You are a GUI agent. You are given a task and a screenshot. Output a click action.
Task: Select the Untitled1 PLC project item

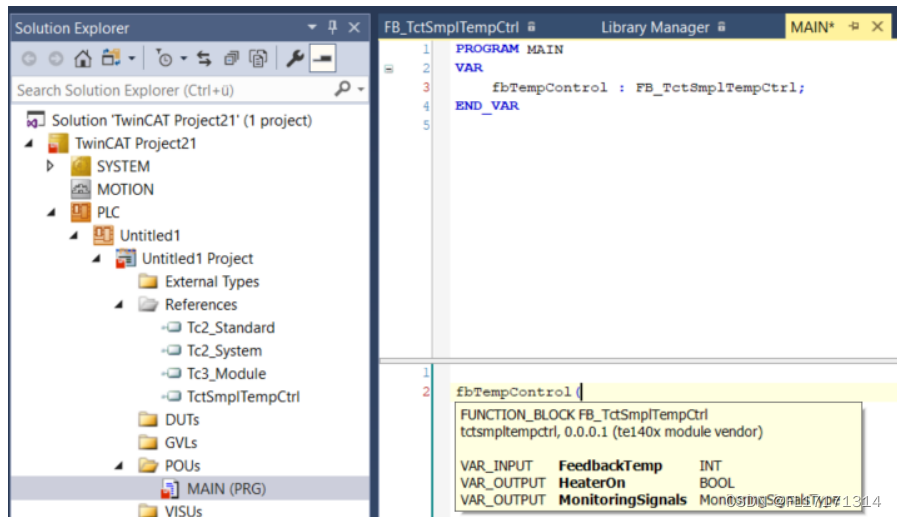pyautogui.click(x=150, y=235)
